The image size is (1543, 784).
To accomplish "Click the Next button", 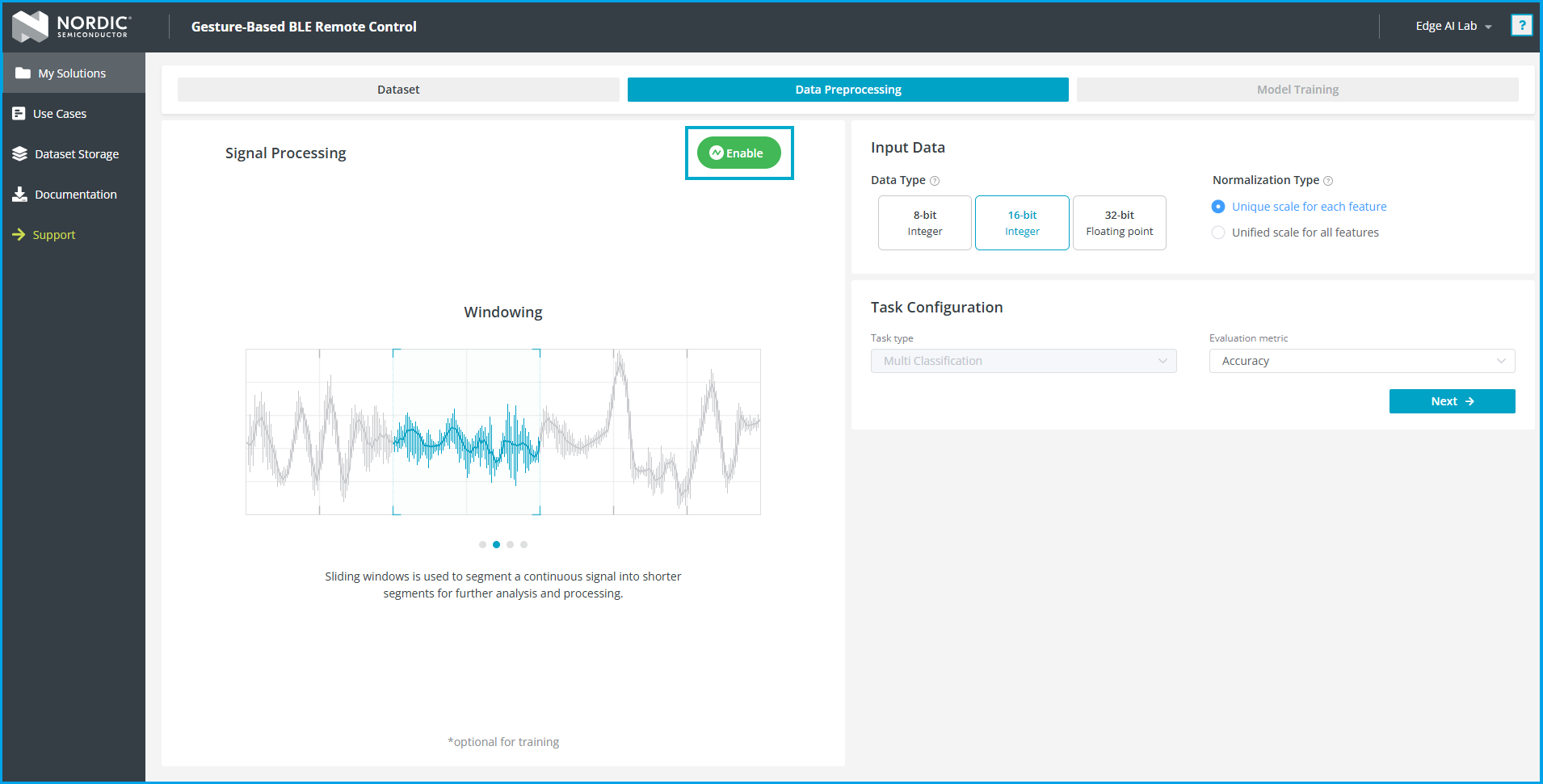I will [1453, 401].
